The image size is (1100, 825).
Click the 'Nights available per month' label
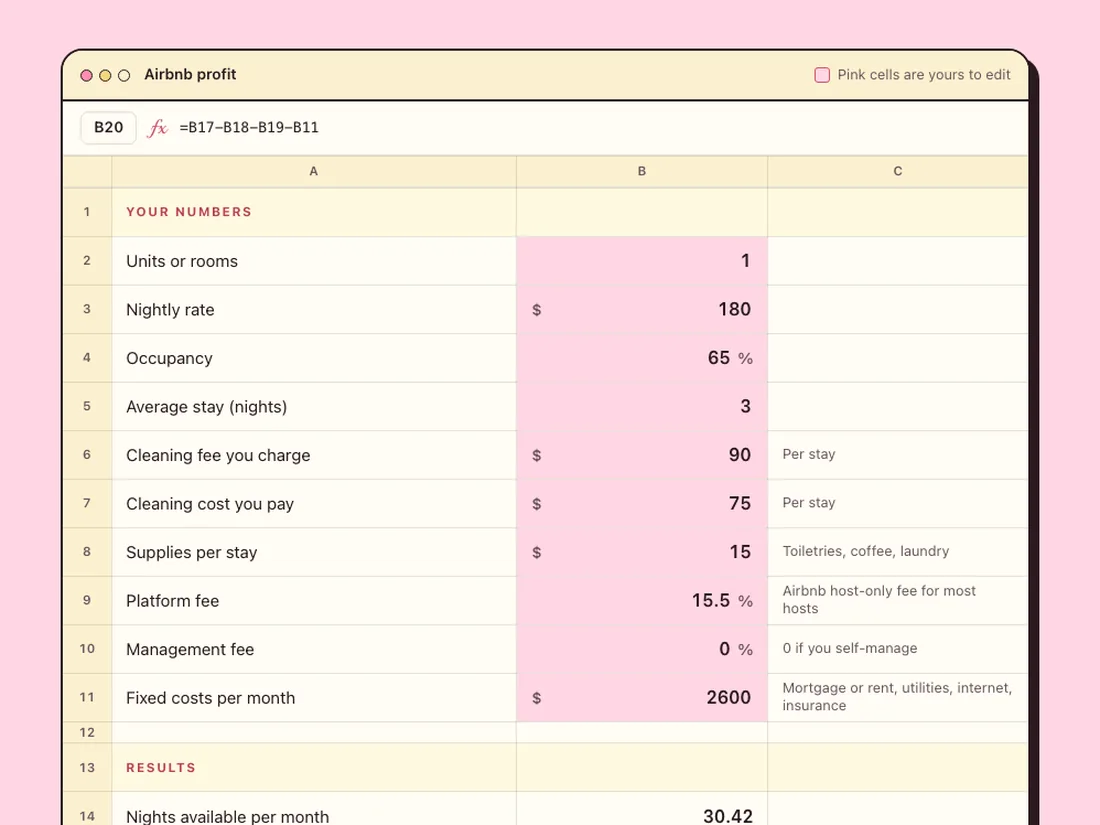[227, 816]
